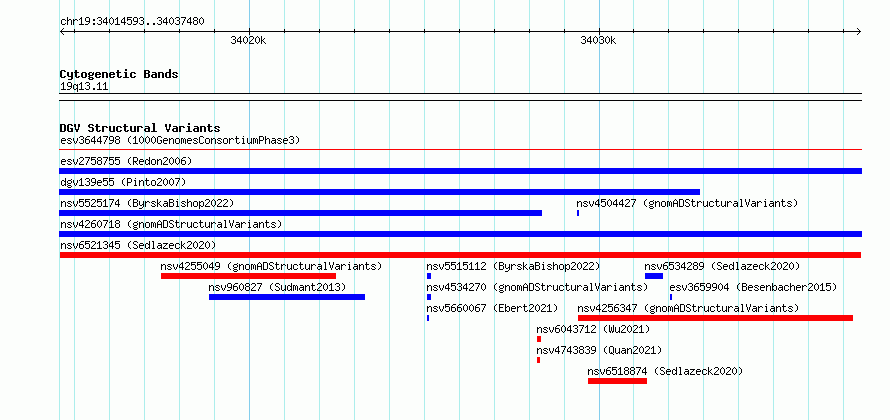Click blue bar under nsv4260718 label

click(460, 234)
